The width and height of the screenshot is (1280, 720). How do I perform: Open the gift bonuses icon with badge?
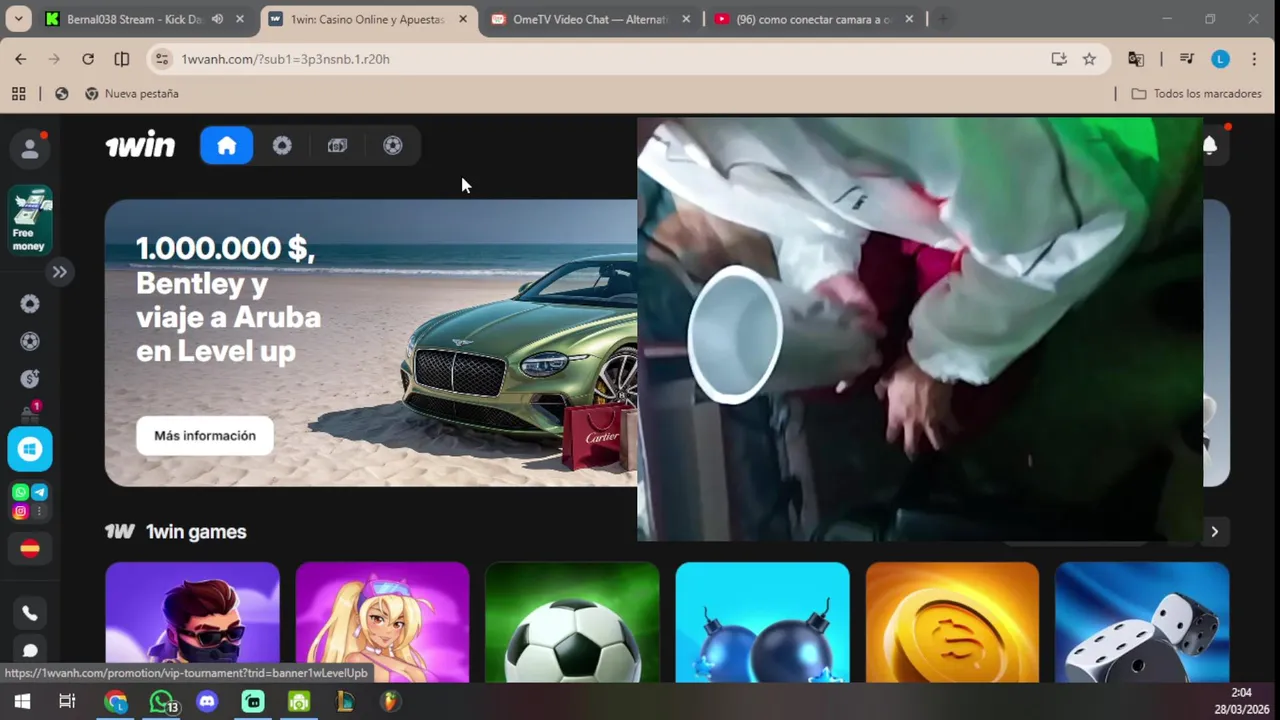coord(30,413)
